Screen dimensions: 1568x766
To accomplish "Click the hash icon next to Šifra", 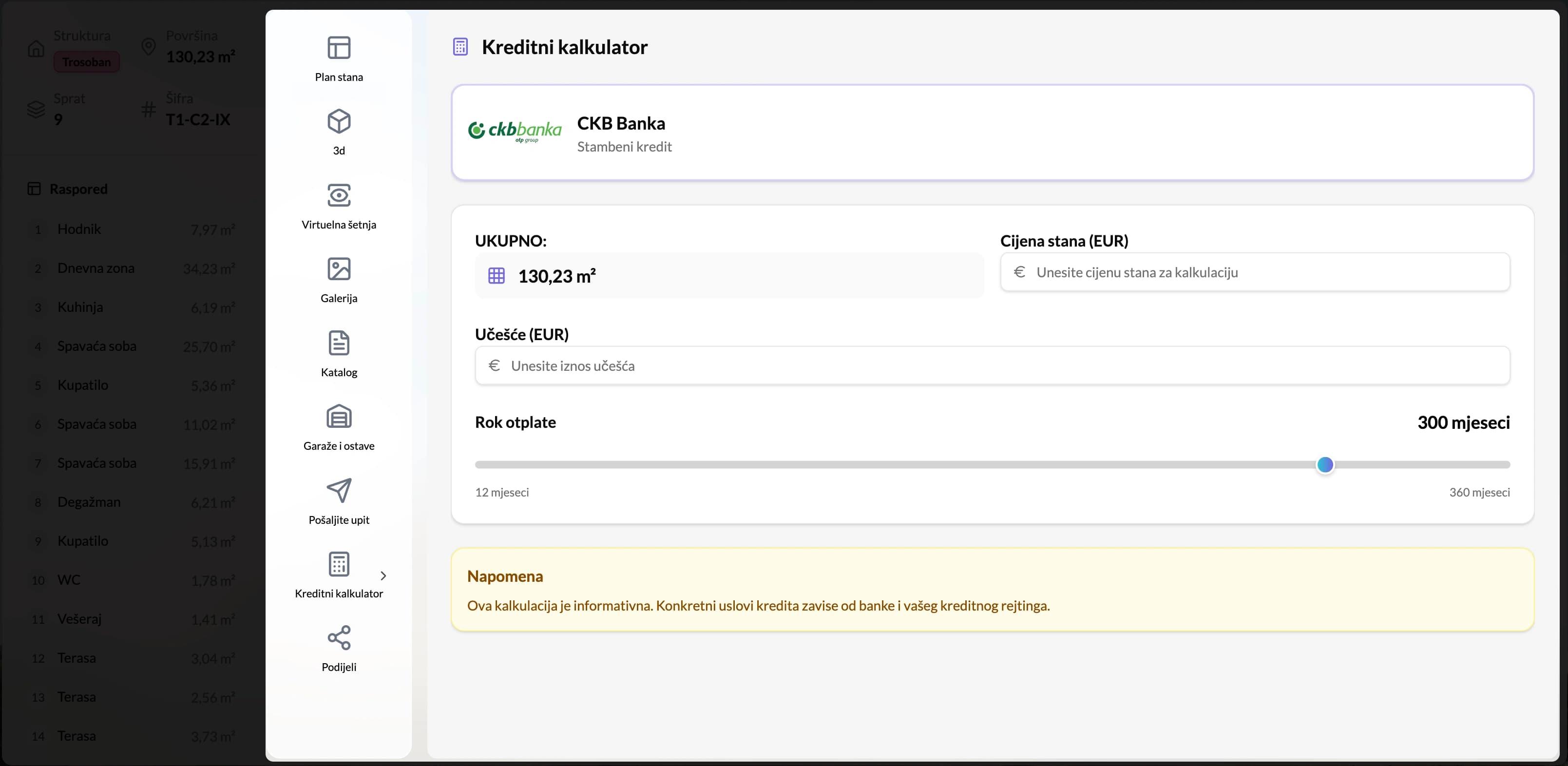I will [149, 110].
